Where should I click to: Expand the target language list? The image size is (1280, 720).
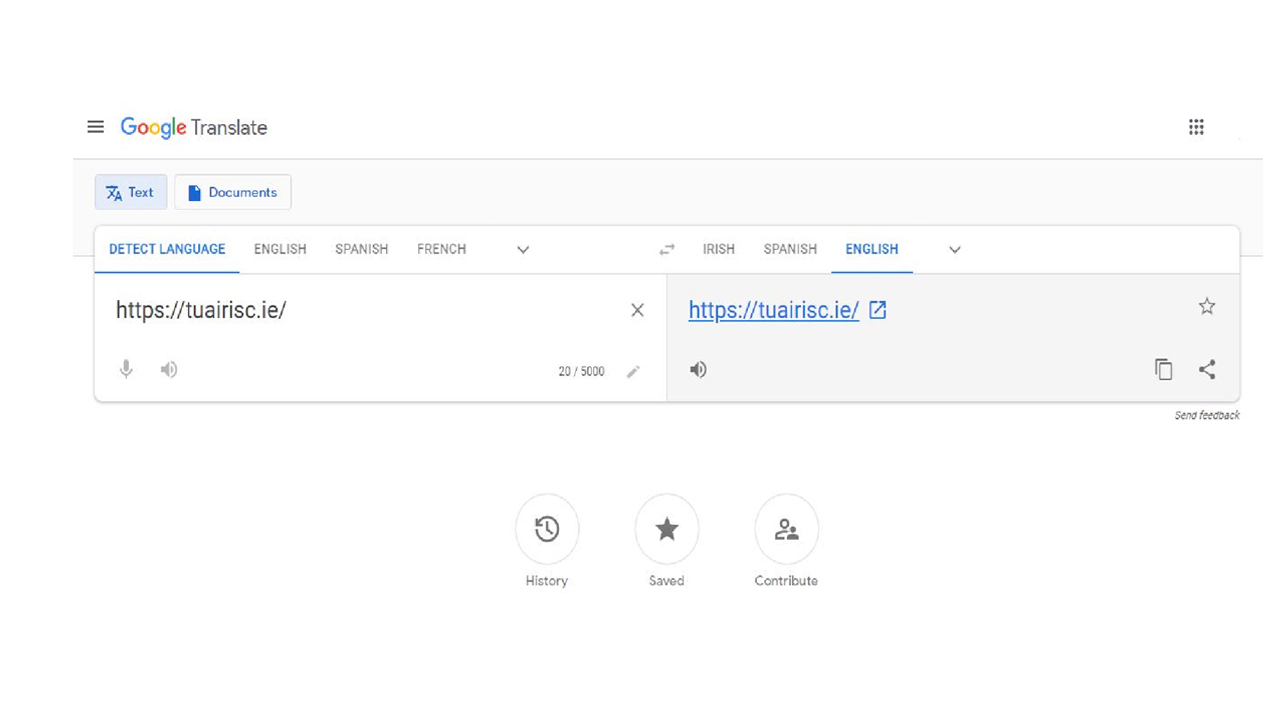coord(955,250)
